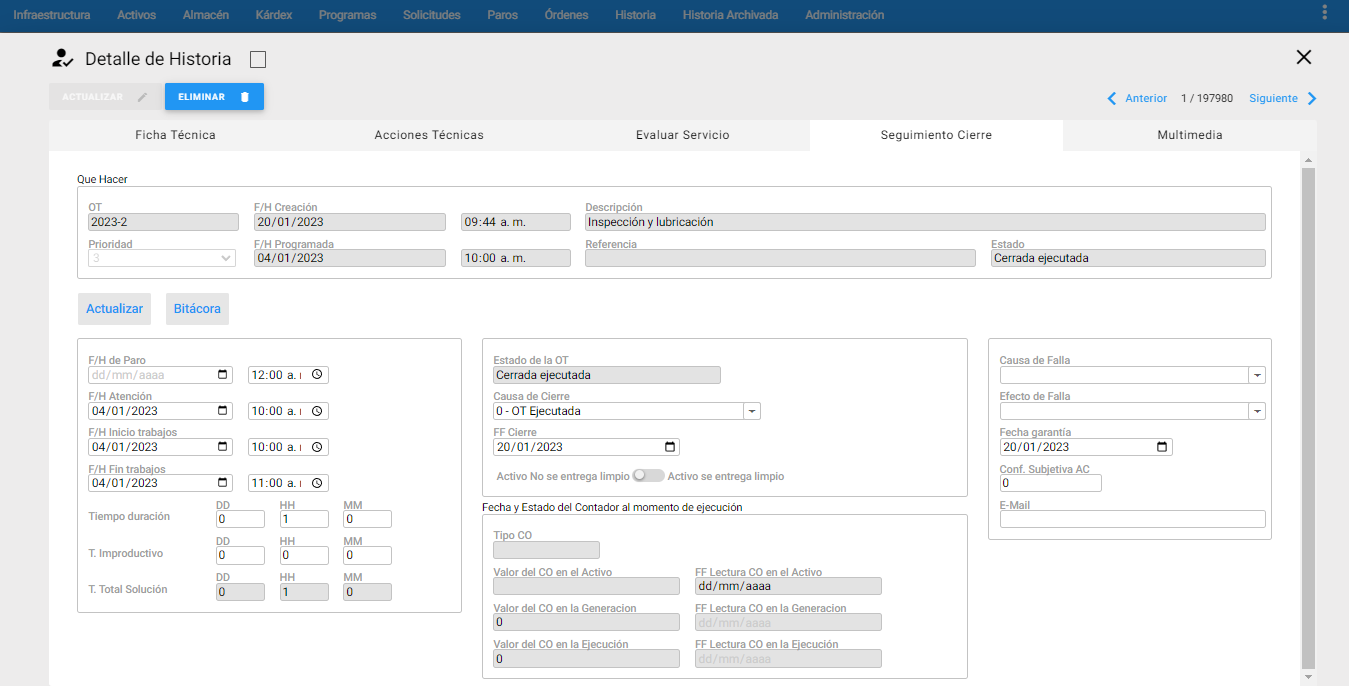Open the vertical three-dot options menu
Screen dimensions: 1349x686
coord(1325,14)
